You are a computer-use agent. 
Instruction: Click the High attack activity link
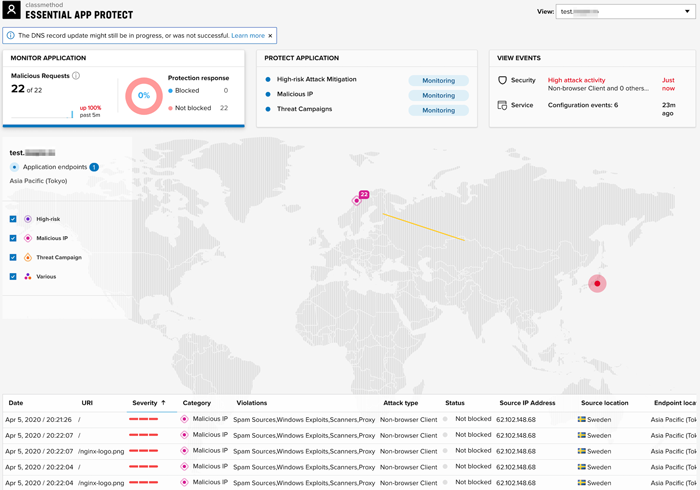(x=576, y=80)
